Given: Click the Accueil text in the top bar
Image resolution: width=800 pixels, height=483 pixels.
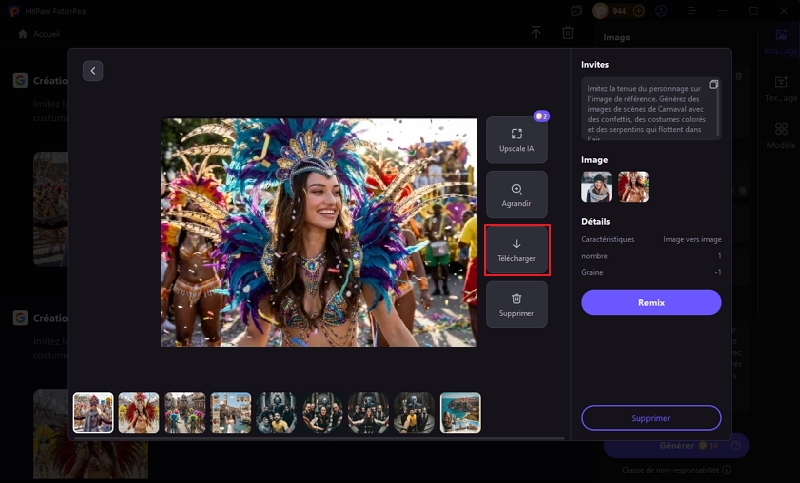Looking at the screenshot, I should click(46, 34).
